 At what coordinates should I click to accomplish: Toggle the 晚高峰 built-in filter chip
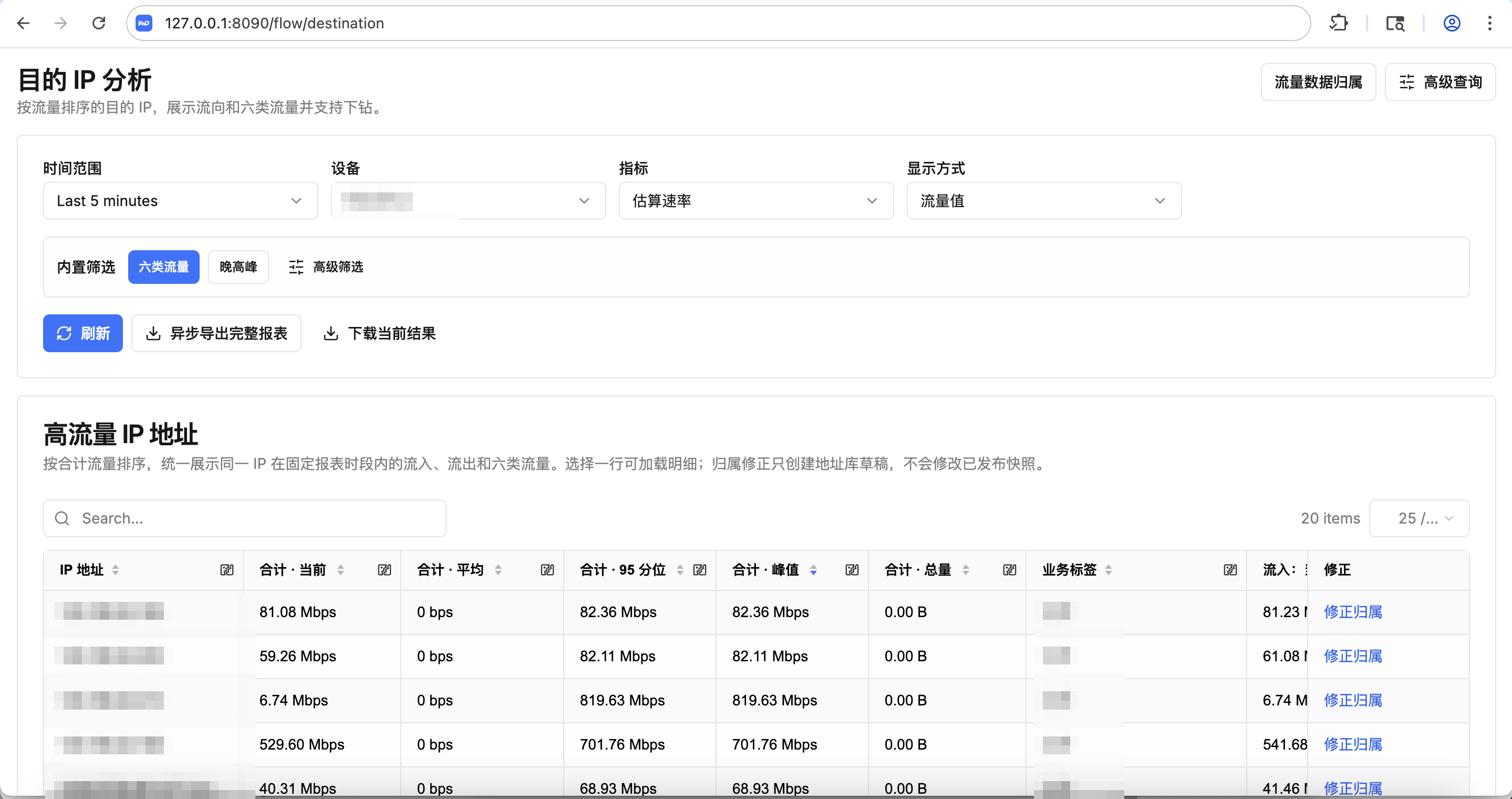[x=239, y=267]
